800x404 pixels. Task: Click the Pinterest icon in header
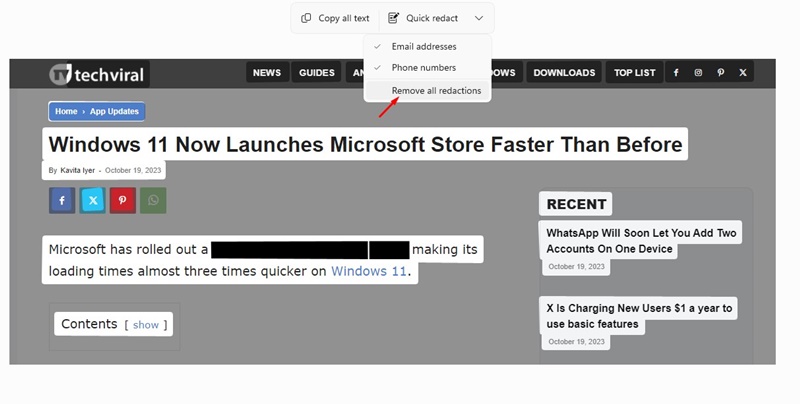coord(720,72)
